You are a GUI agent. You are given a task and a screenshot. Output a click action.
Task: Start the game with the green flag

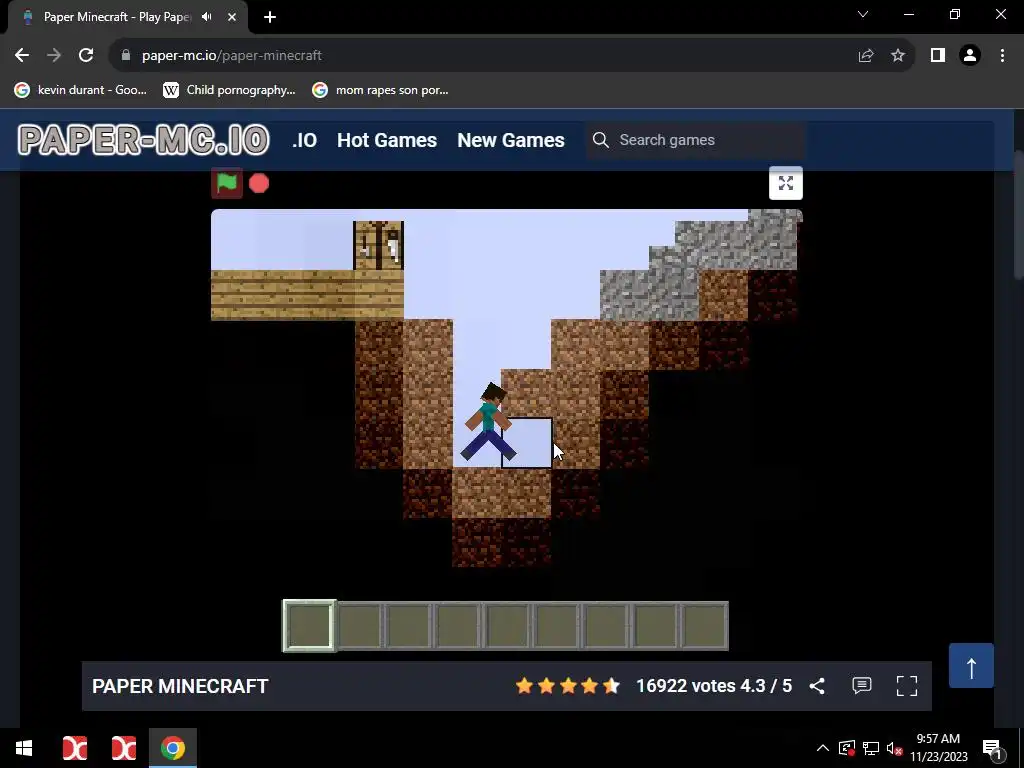227,184
